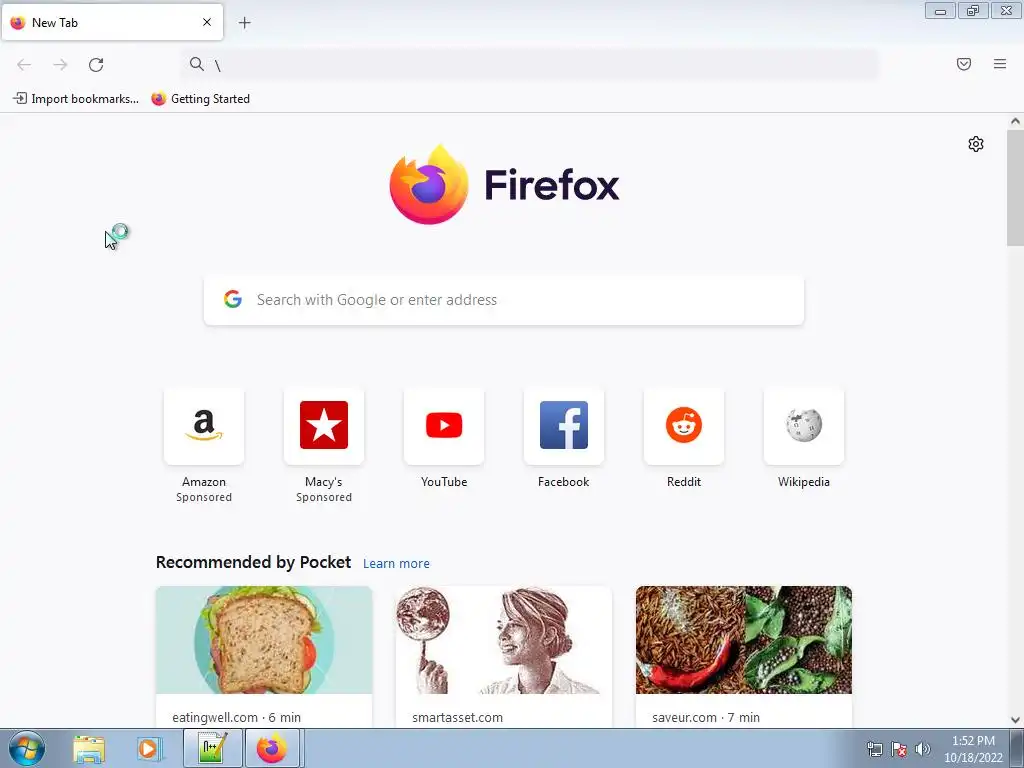Open the eatingwell.com sandwich article thumbnail
The image size is (1024, 768).
(x=264, y=639)
